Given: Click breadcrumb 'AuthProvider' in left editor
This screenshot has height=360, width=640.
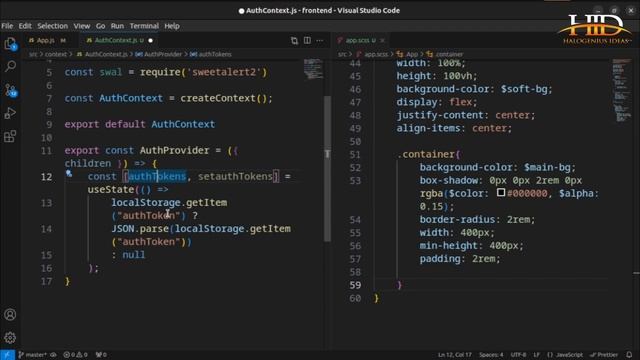Looking at the screenshot, I should (x=162, y=54).
